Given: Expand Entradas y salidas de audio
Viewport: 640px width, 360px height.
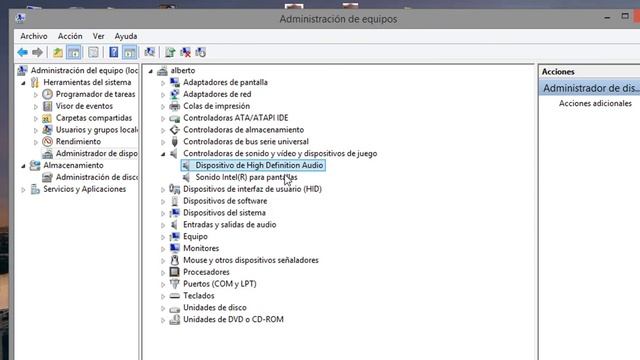Looking at the screenshot, I should pyautogui.click(x=163, y=225).
